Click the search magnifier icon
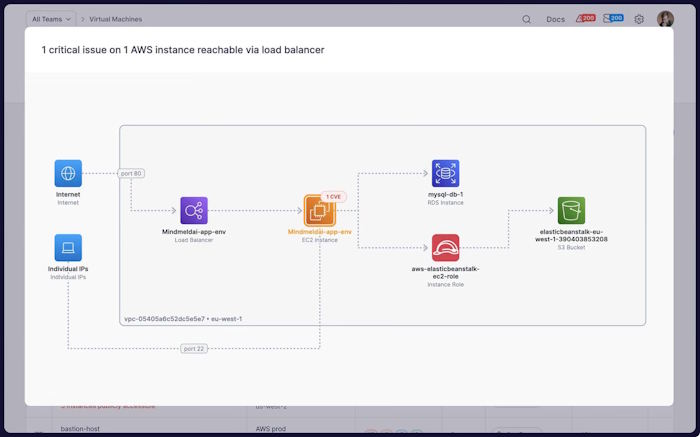This screenshot has height=437, width=700. tap(526, 19)
